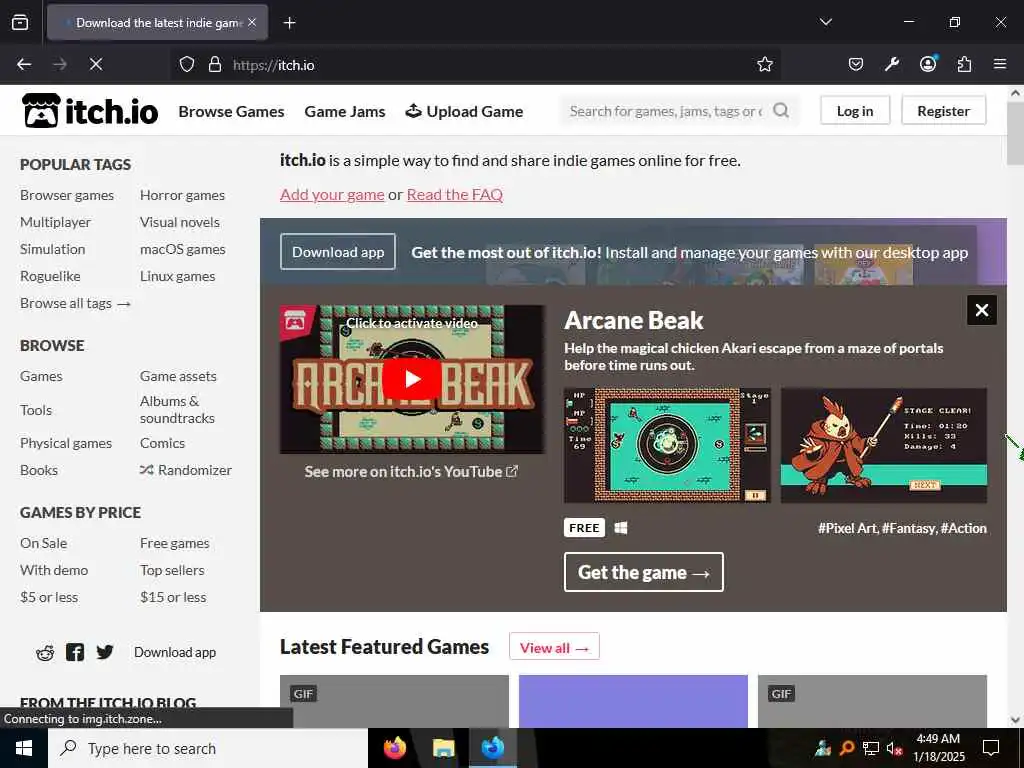Open itch.io Twitter page icon
1024x768 pixels.
(104, 652)
